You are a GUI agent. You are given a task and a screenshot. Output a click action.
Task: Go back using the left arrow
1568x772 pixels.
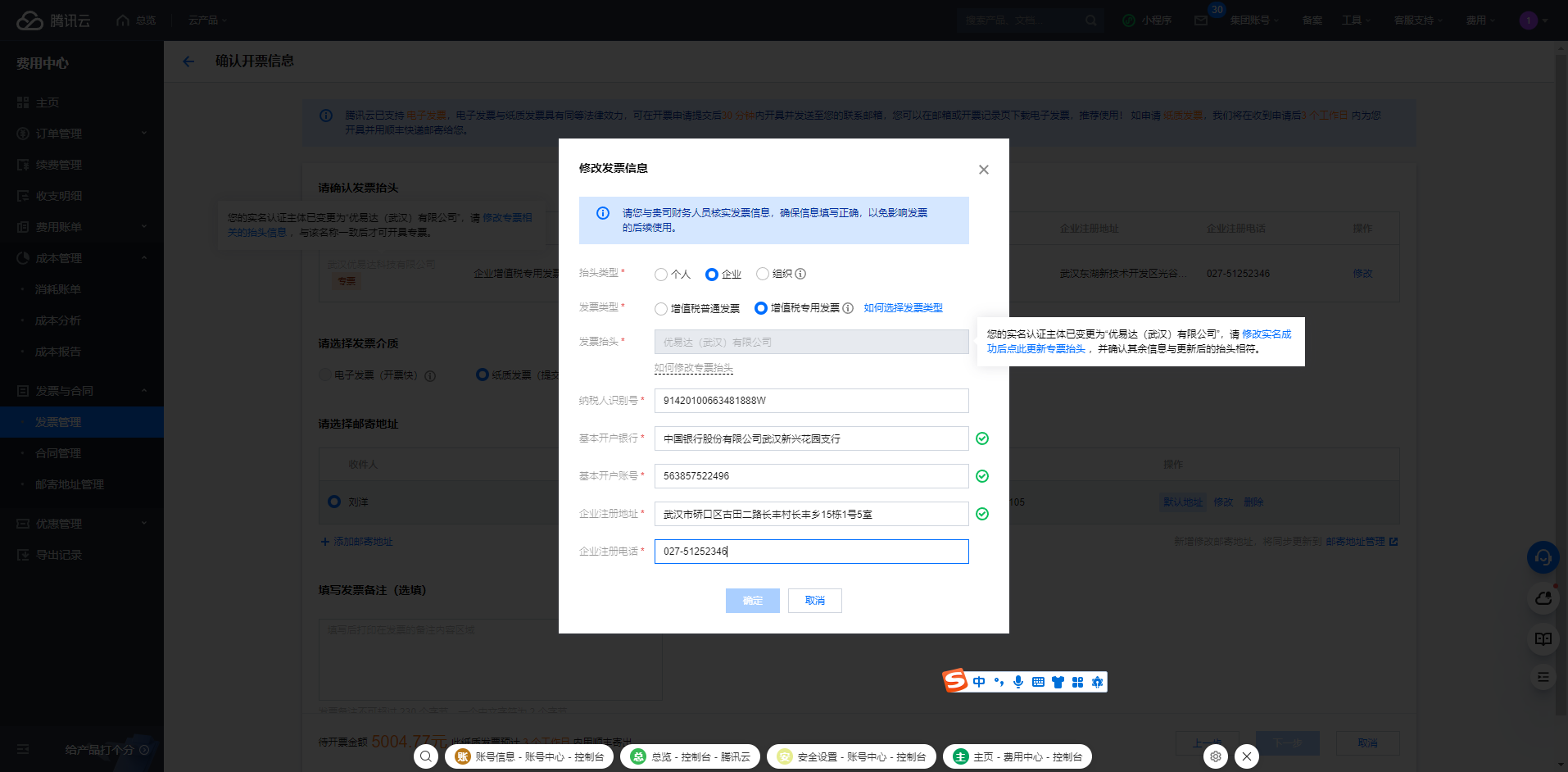click(x=188, y=61)
